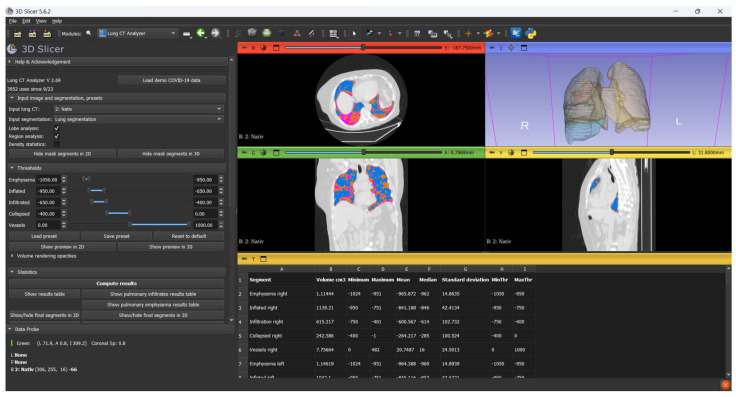Click Load demo COVID-19 data button
Screen dimensions: 736x397
pos(171,80)
